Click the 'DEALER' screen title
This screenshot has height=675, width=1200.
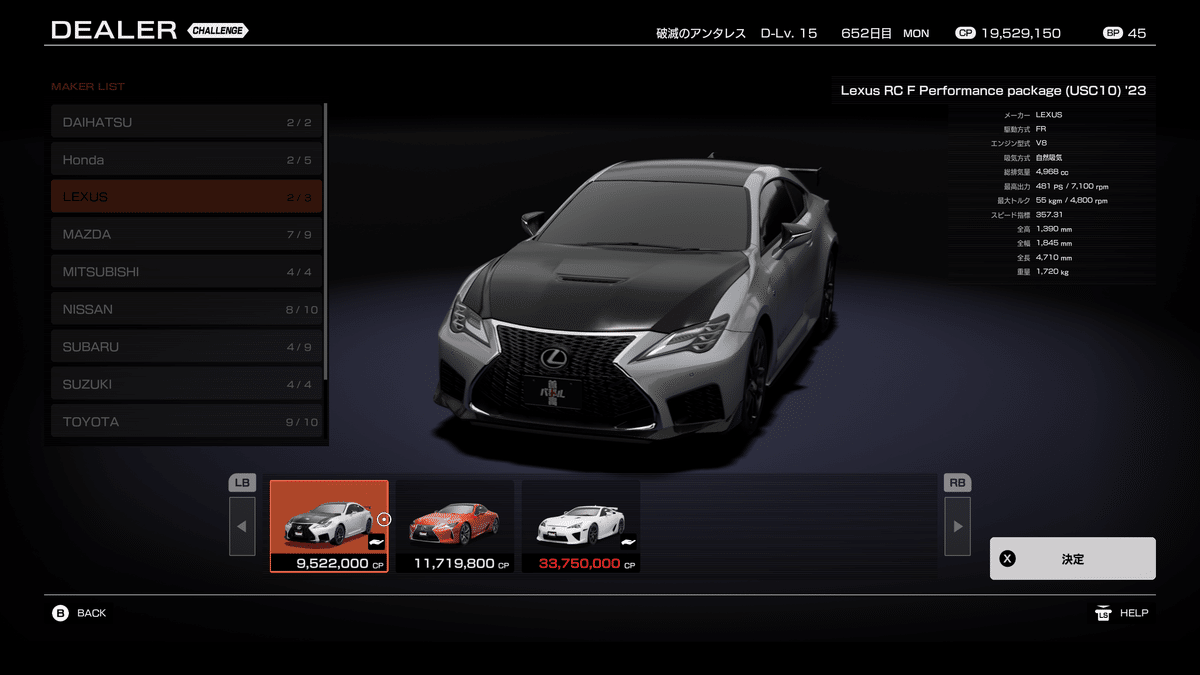(x=114, y=30)
